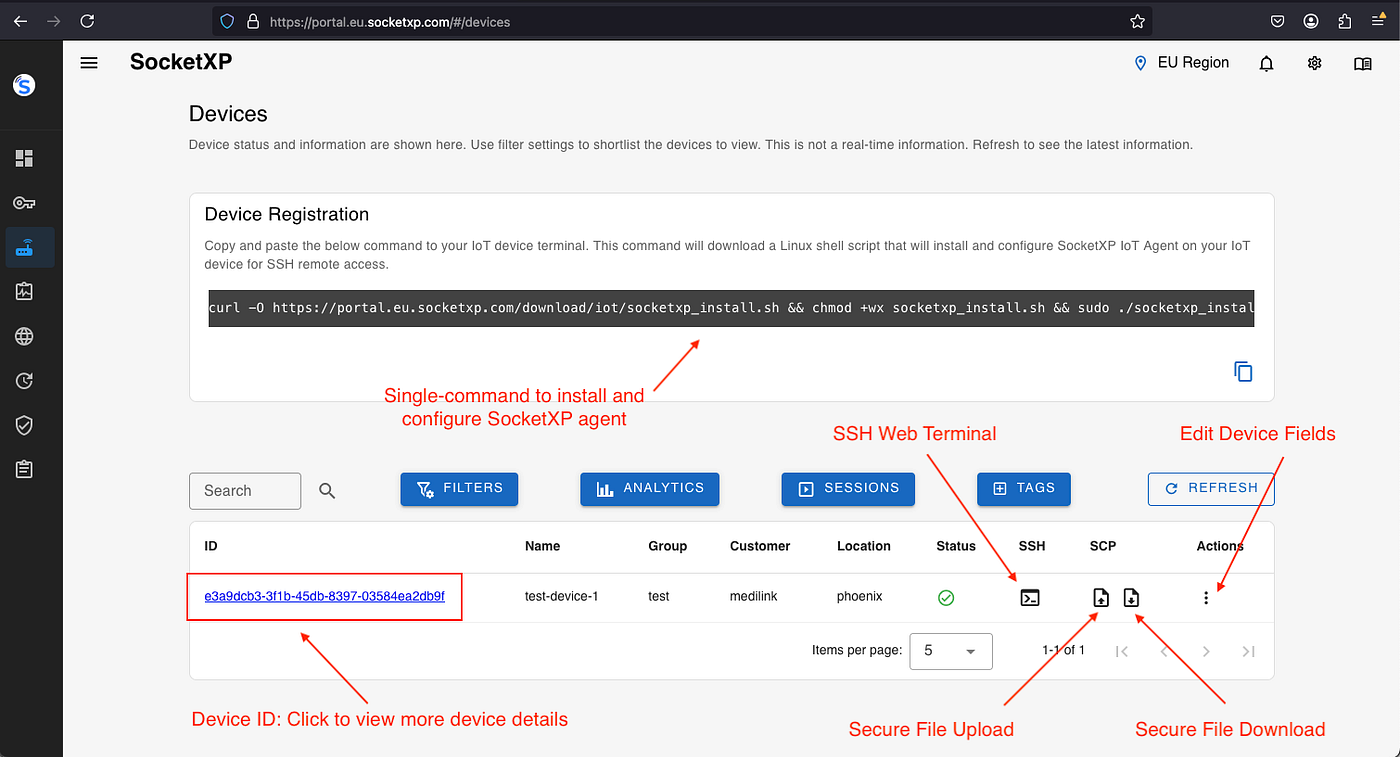Viewport: 1400px width, 757px height.
Task: Open the monitoring chart icon in the sidebar
Action: (x=24, y=291)
